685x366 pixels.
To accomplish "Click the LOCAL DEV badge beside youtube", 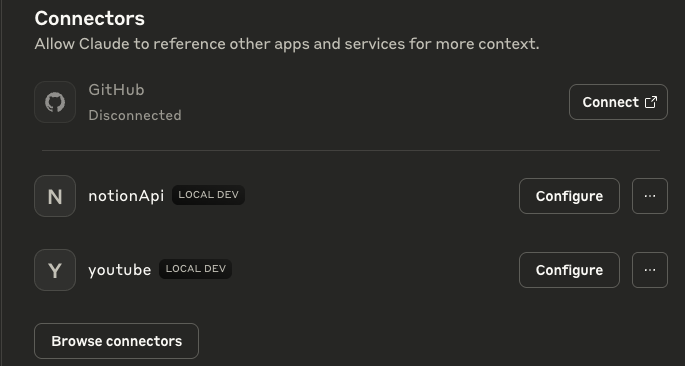I will click(195, 269).
